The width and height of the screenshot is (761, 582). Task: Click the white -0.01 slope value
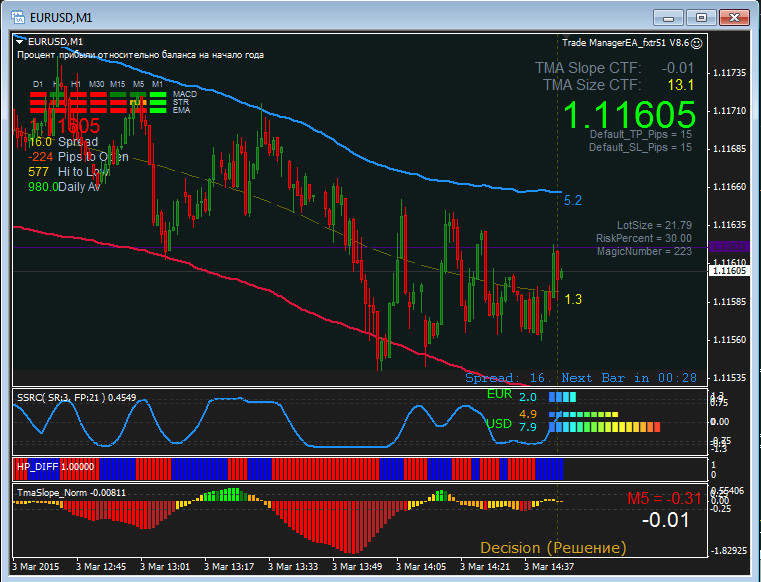pos(666,520)
